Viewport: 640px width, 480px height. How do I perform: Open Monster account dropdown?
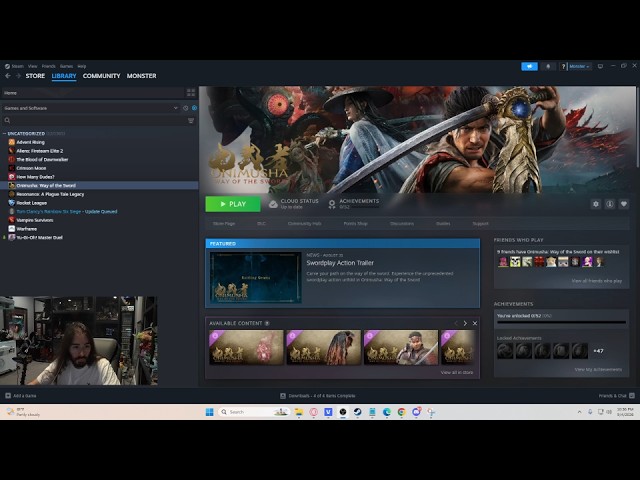(579, 67)
